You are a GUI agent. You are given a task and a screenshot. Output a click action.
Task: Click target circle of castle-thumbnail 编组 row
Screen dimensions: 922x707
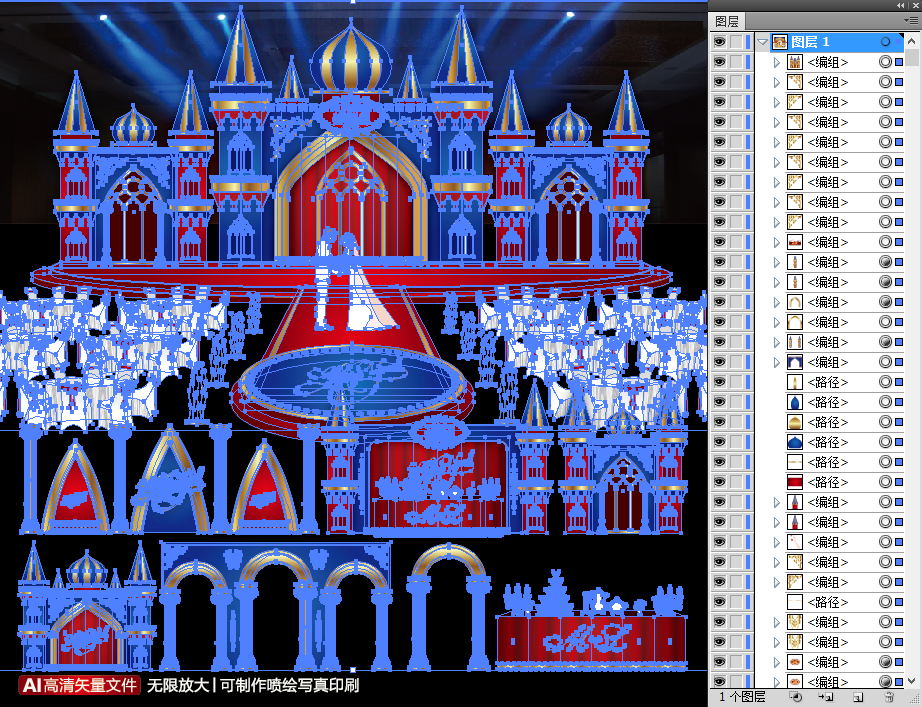[x=885, y=62]
